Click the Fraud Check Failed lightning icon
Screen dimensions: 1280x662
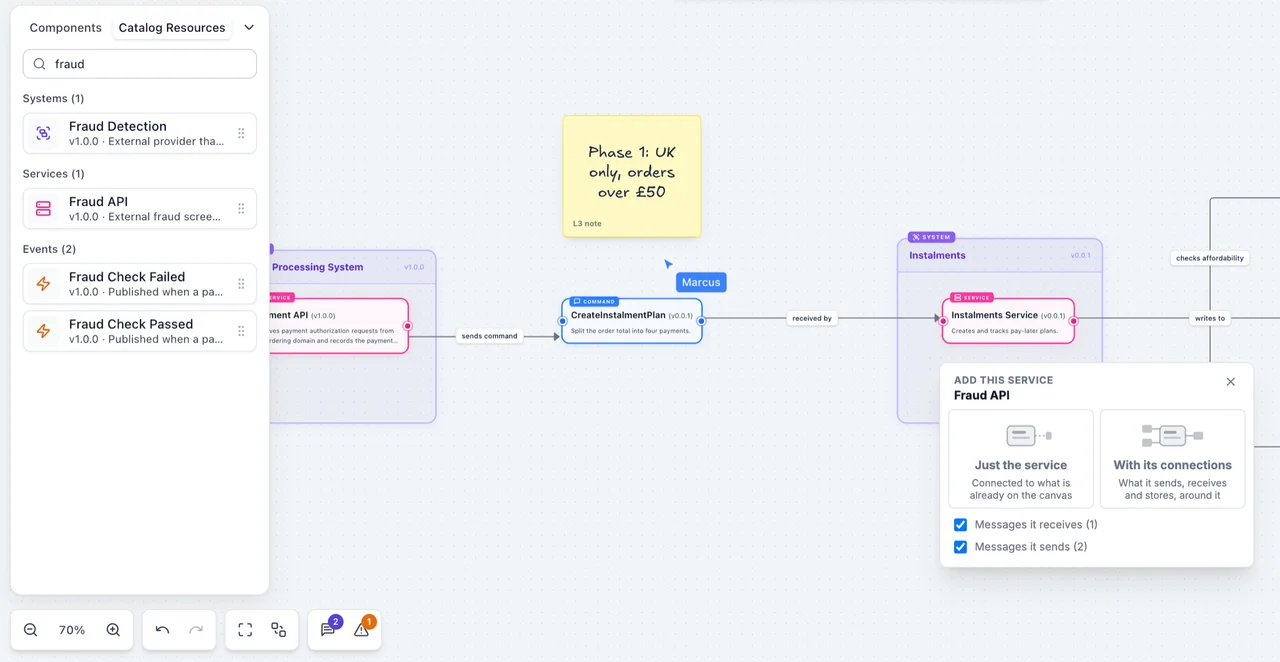43,284
